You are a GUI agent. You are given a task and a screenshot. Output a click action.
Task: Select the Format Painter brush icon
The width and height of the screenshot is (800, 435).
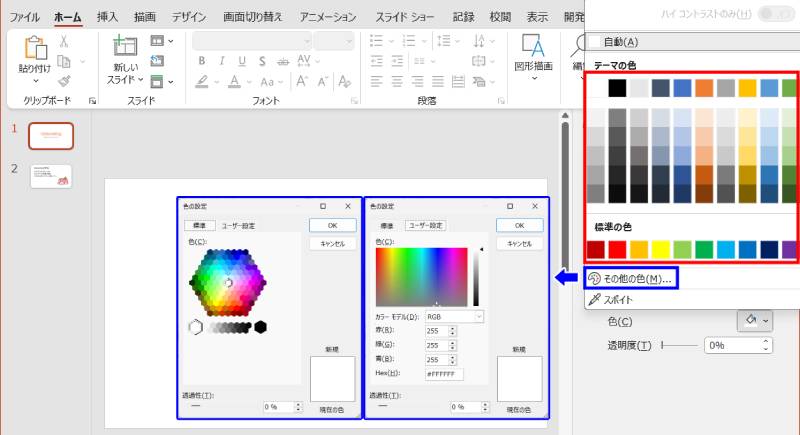click(64, 81)
